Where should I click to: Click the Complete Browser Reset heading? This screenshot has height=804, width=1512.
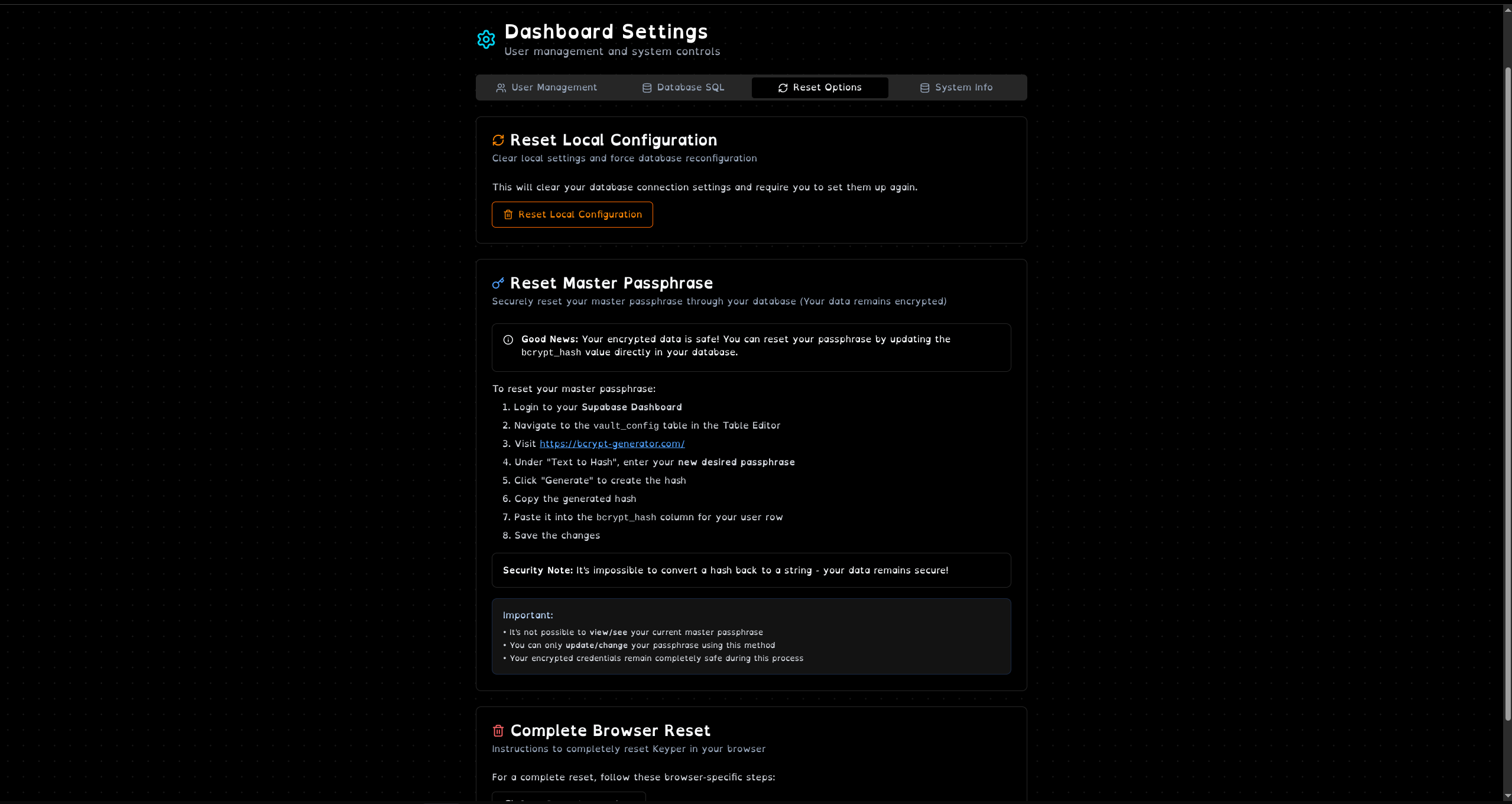(610, 731)
